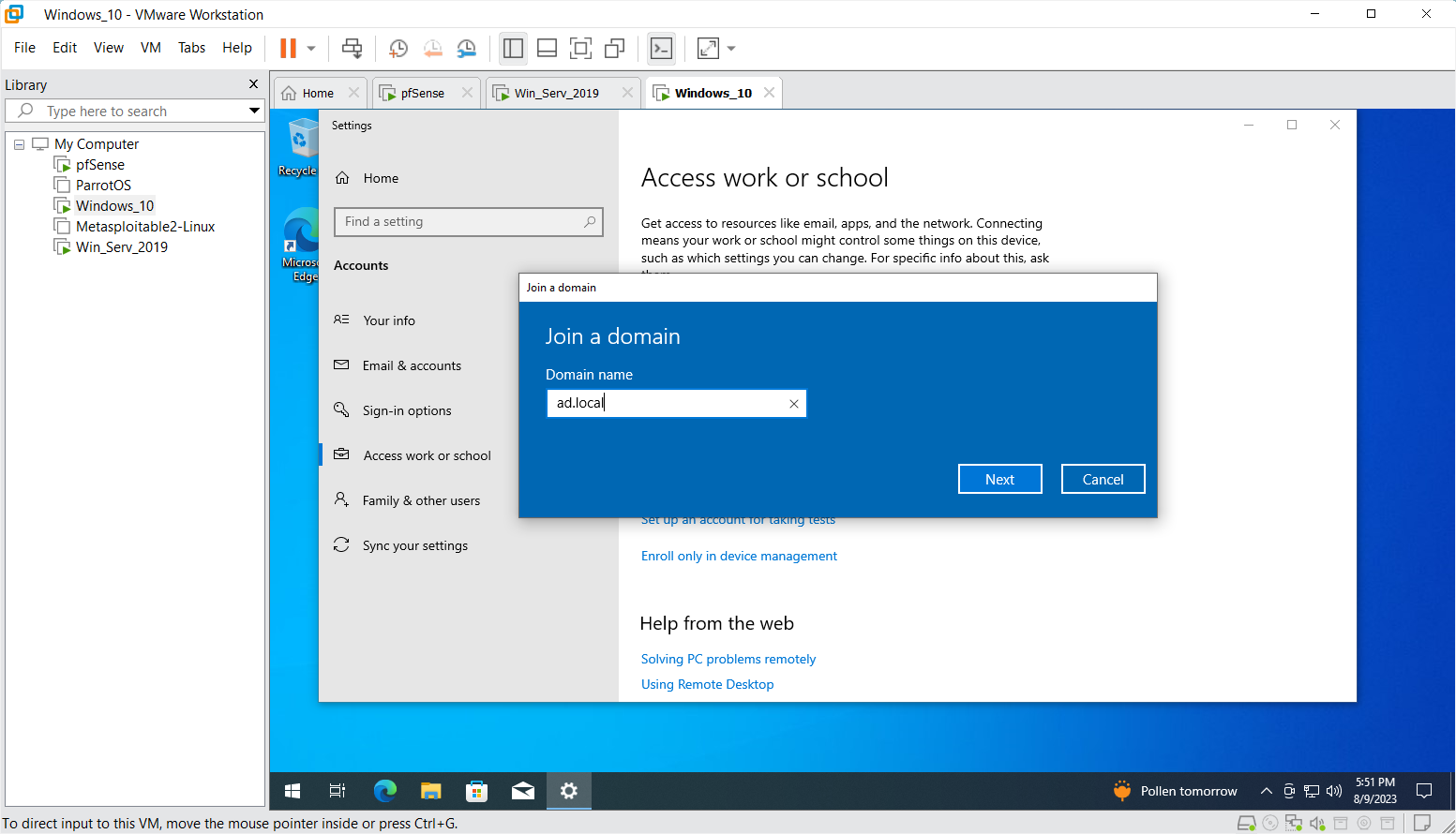The image size is (1456, 834).
Task: Open the View menu in VMware
Action: click(109, 48)
